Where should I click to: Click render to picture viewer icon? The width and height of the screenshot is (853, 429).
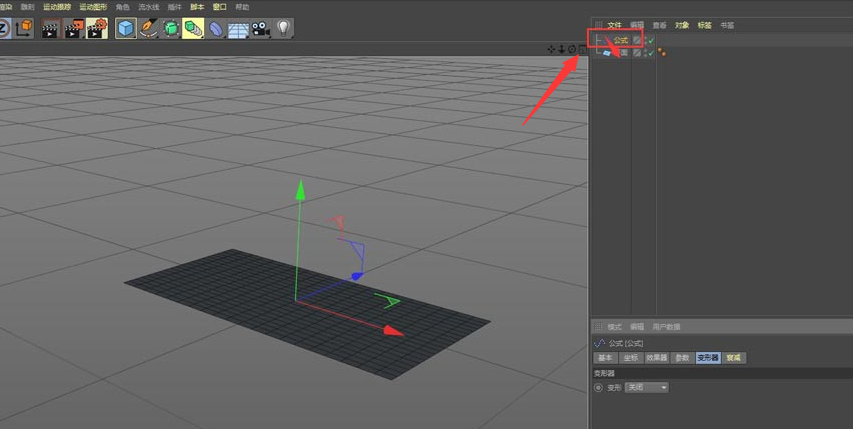pyautogui.click(x=74, y=28)
